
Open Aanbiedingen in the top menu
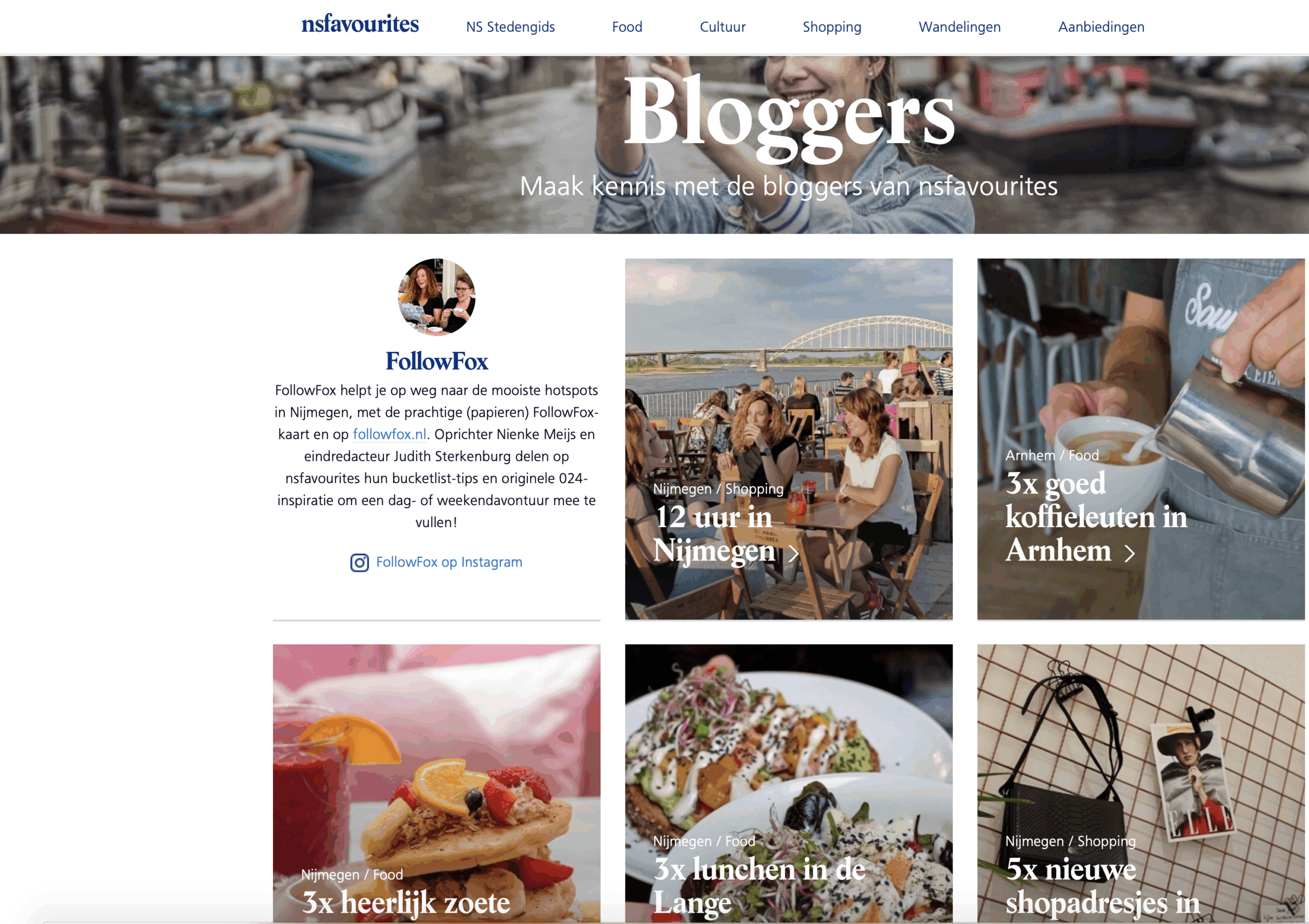click(x=1101, y=27)
